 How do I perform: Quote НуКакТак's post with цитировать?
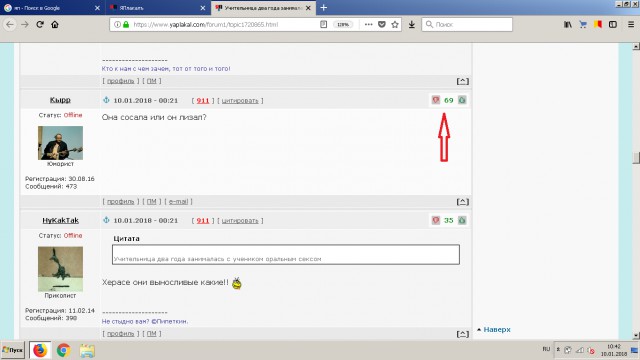point(240,220)
